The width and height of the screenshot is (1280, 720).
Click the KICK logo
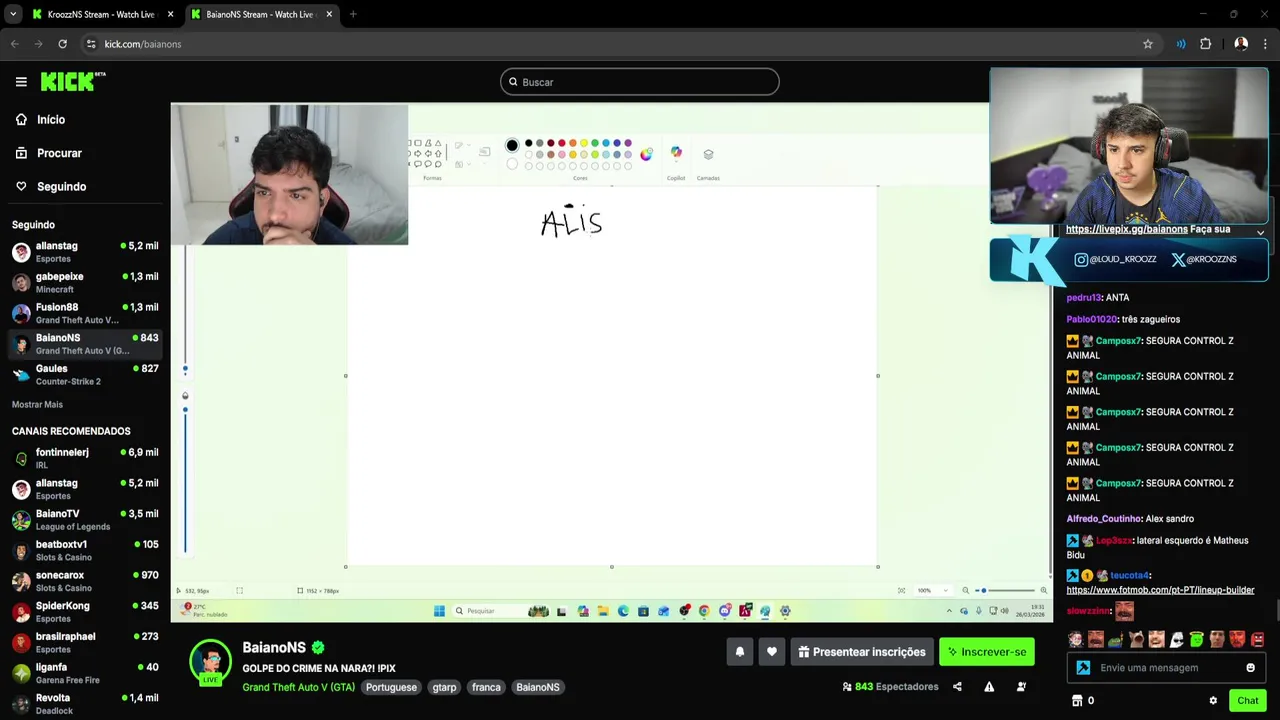72,82
